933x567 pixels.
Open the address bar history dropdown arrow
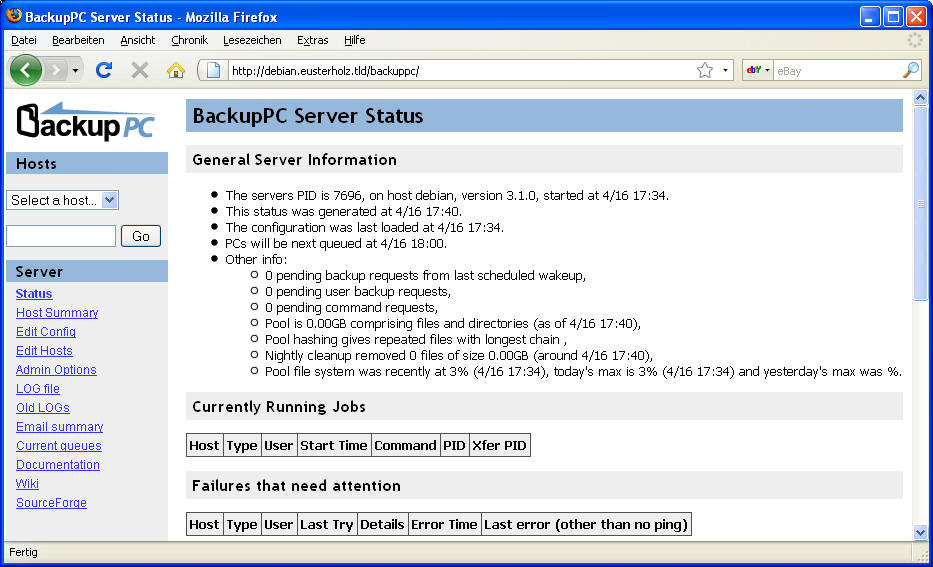[x=725, y=70]
